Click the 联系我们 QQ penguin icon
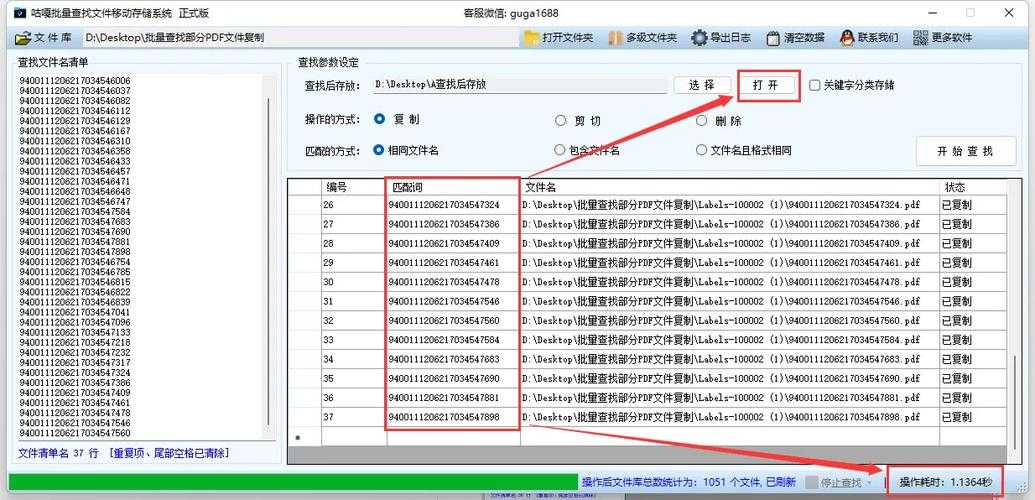The width and height of the screenshot is (1035, 500). click(848, 38)
